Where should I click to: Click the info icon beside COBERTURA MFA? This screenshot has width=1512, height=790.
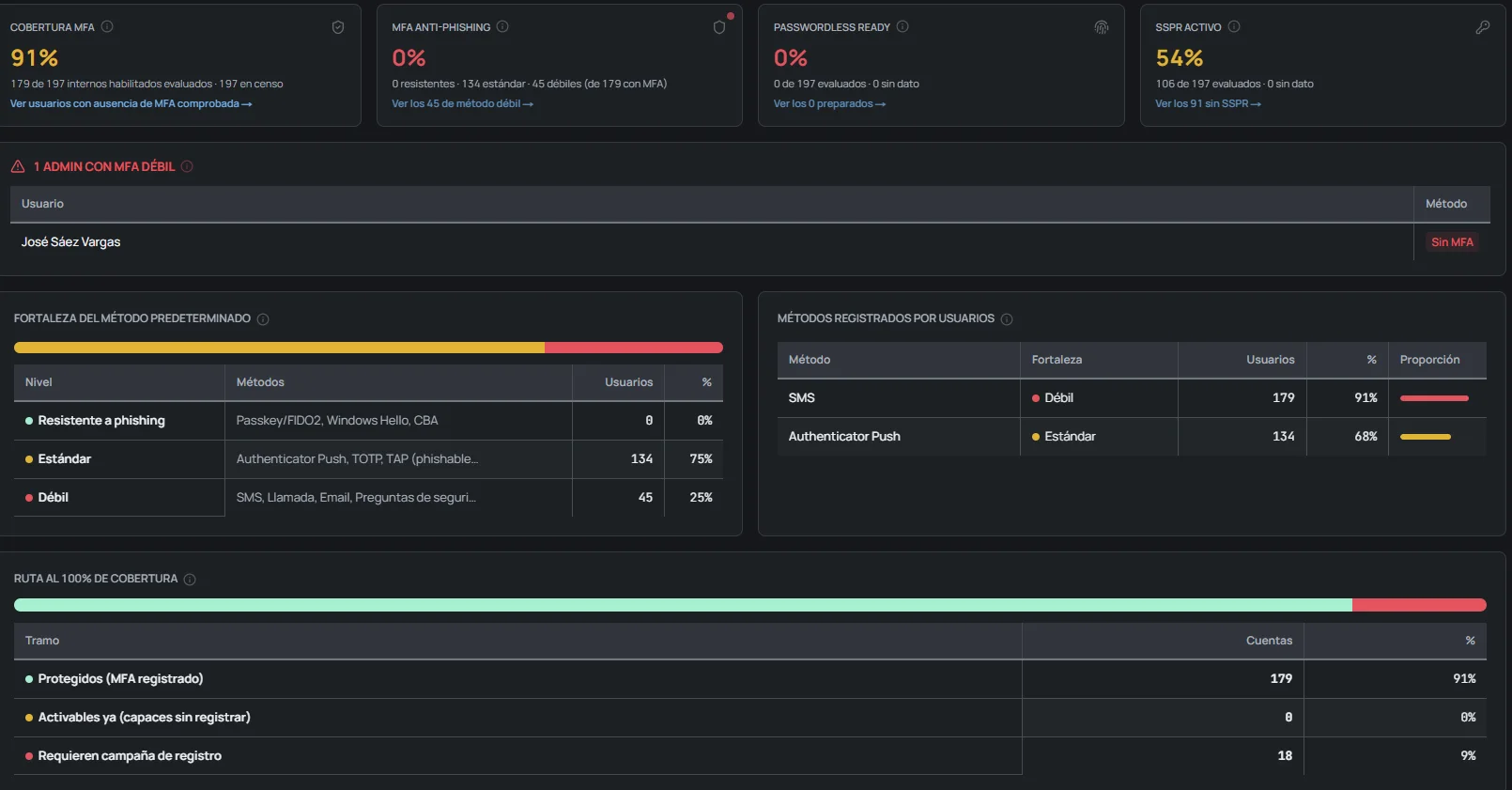pos(107,27)
